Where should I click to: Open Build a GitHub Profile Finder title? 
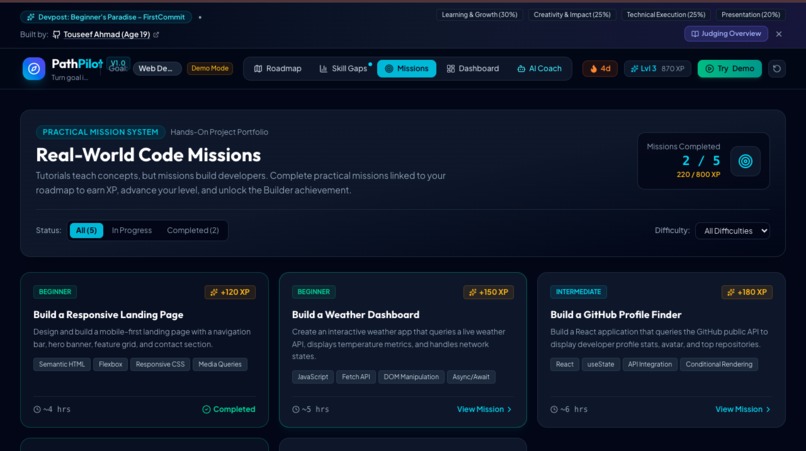615,315
